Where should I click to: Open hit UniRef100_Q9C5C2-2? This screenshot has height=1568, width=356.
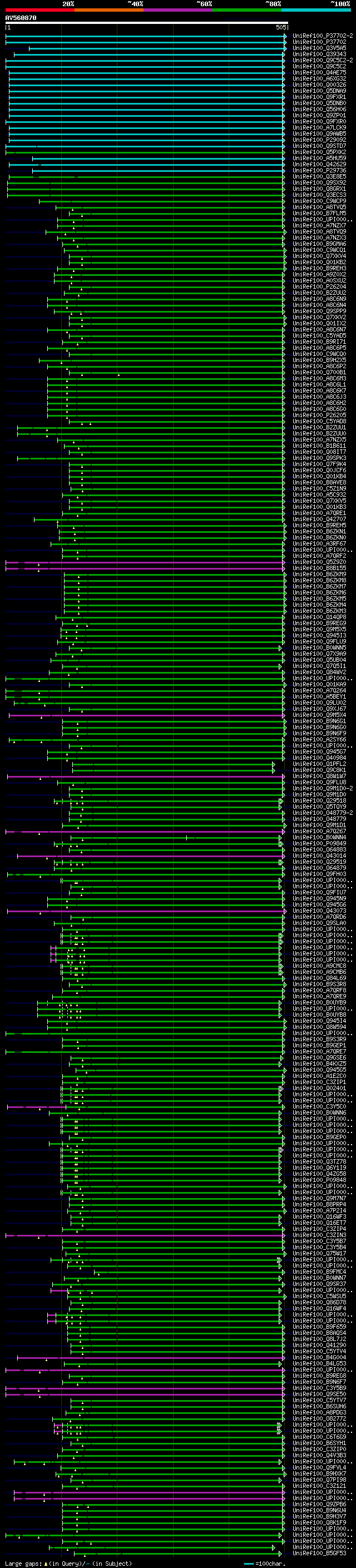click(x=323, y=60)
